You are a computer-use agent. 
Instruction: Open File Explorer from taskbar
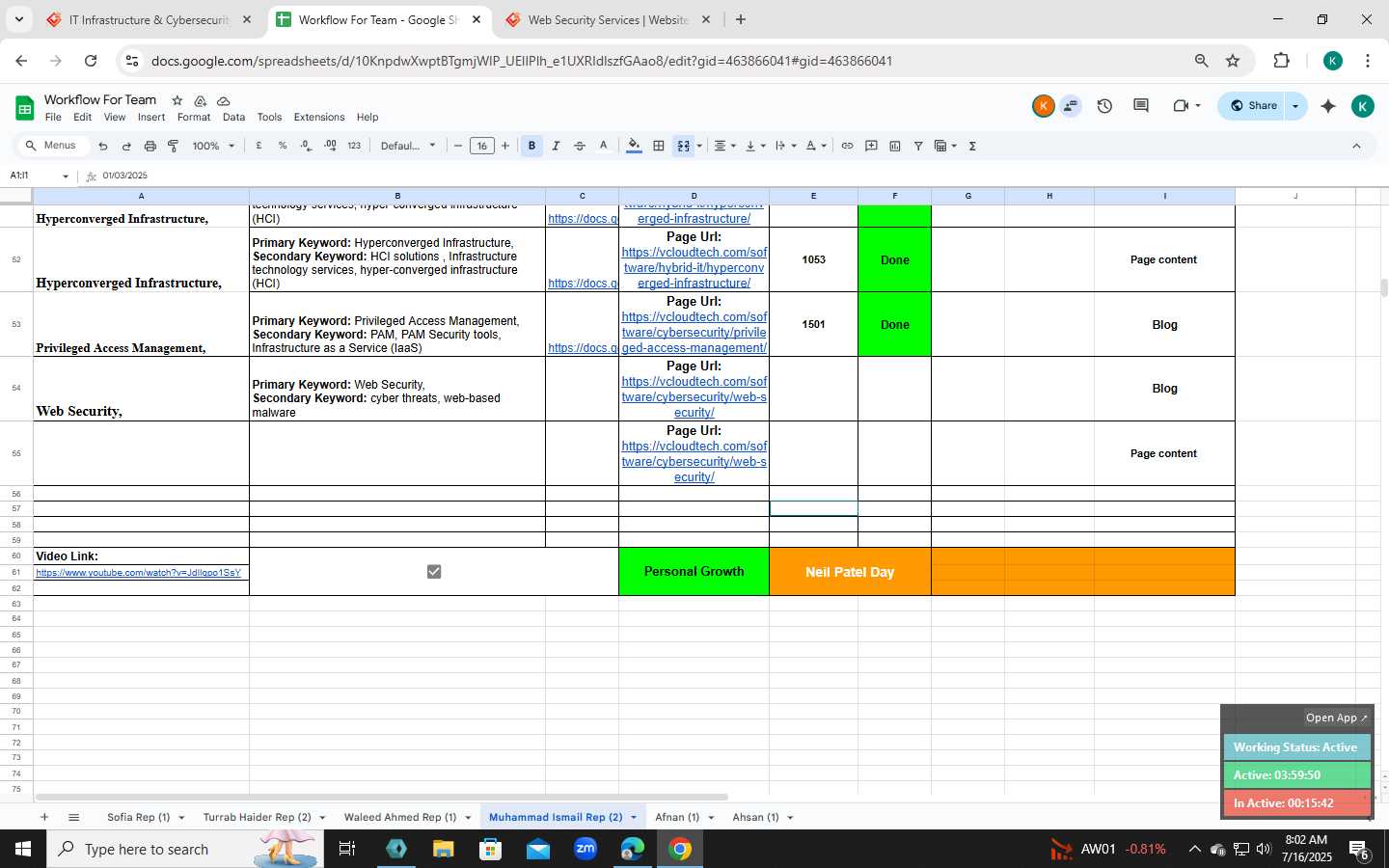443,849
